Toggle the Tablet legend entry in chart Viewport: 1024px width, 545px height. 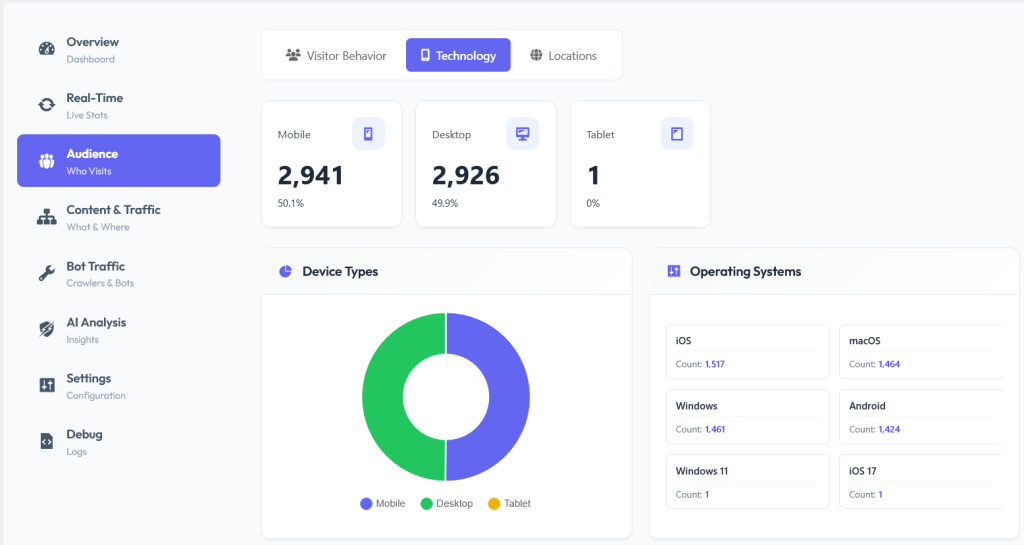click(509, 503)
